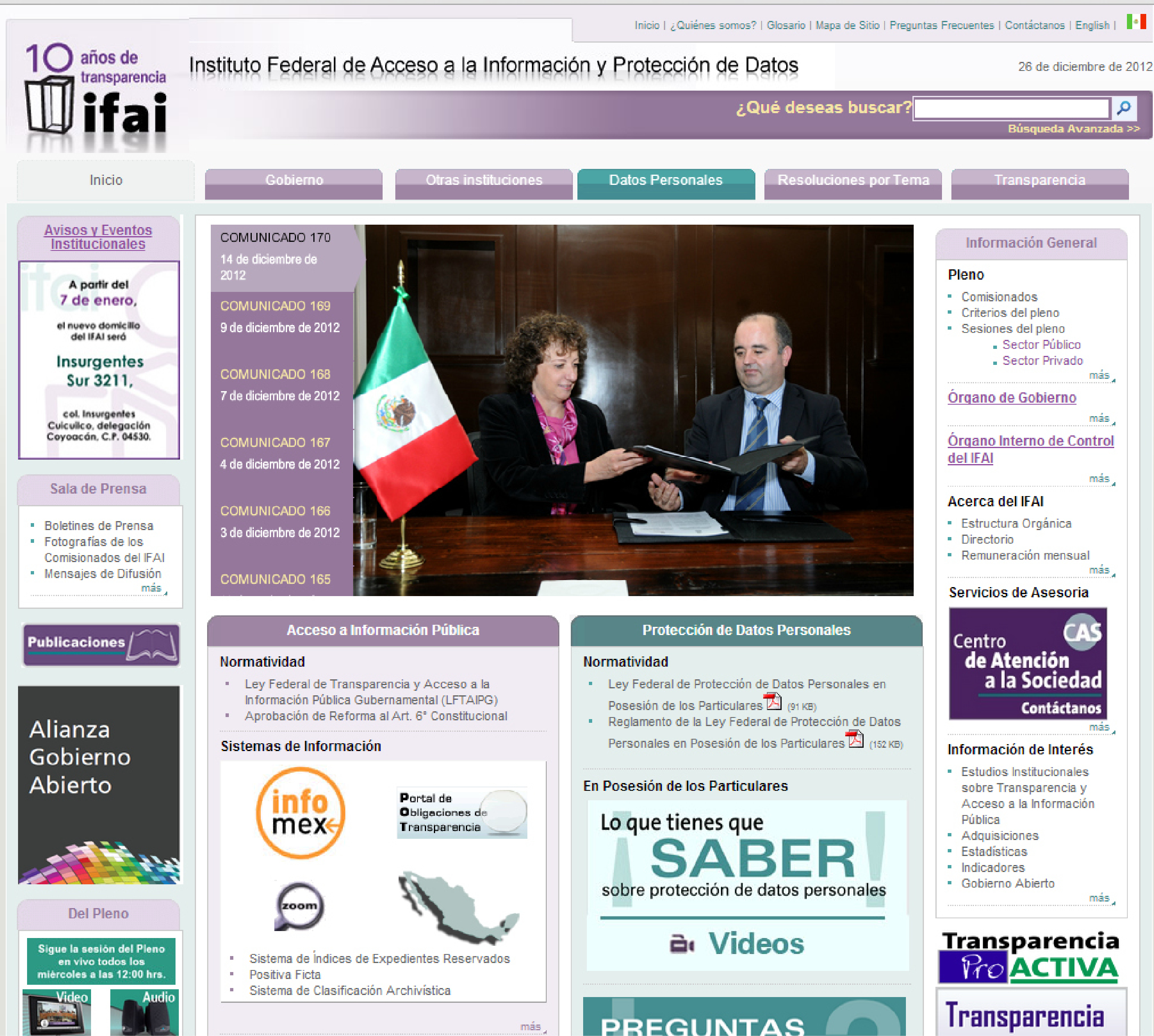Expand 'más' under Sala de Prensa
This screenshot has width=1154, height=1036.
coord(151,588)
